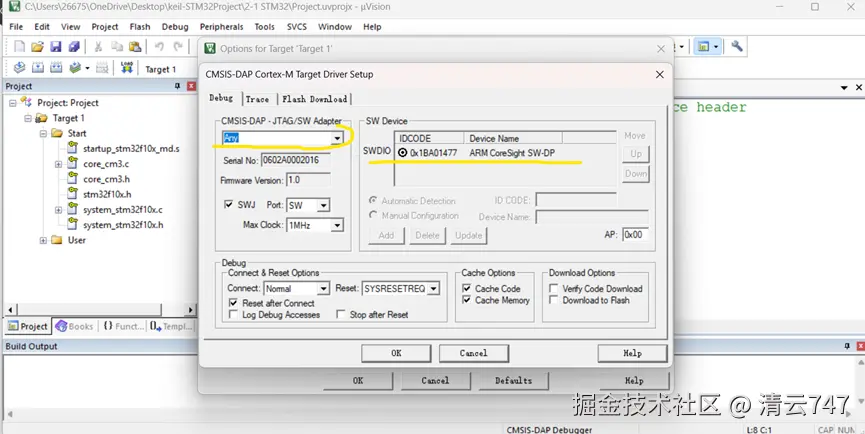Click Help in Target Driver Setup dialog
Image resolution: width=865 pixels, height=434 pixels.
[x=632, y=353]
